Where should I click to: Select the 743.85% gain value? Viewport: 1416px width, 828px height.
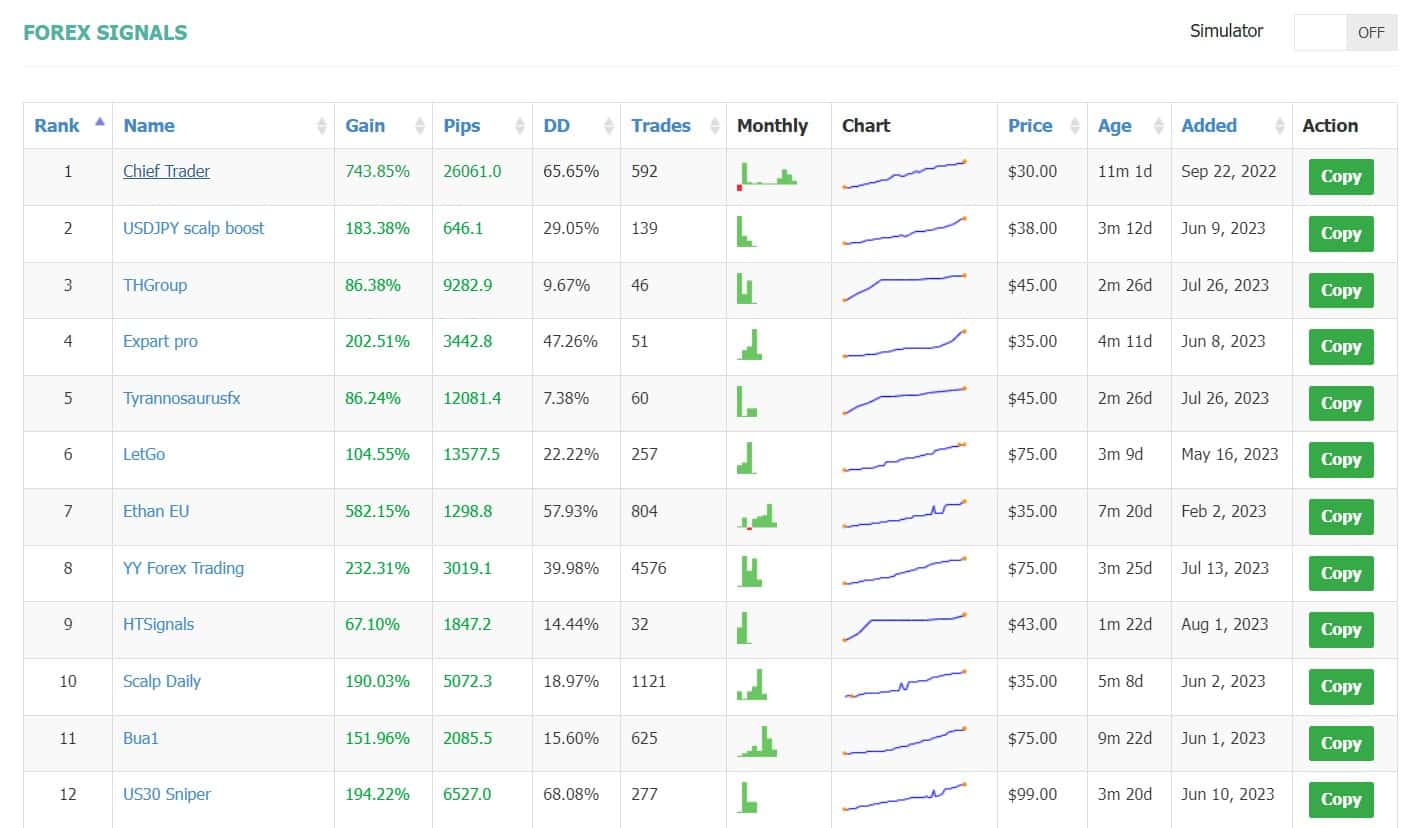tap(378, 171)
